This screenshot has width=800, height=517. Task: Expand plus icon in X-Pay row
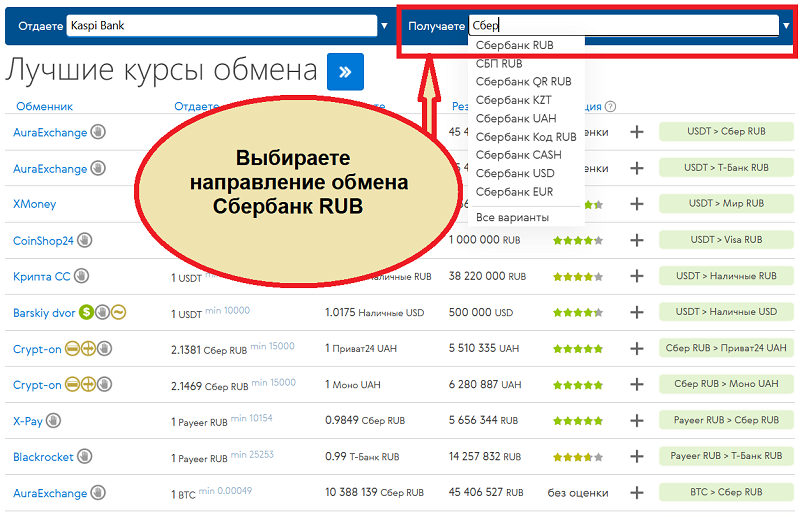637,421
